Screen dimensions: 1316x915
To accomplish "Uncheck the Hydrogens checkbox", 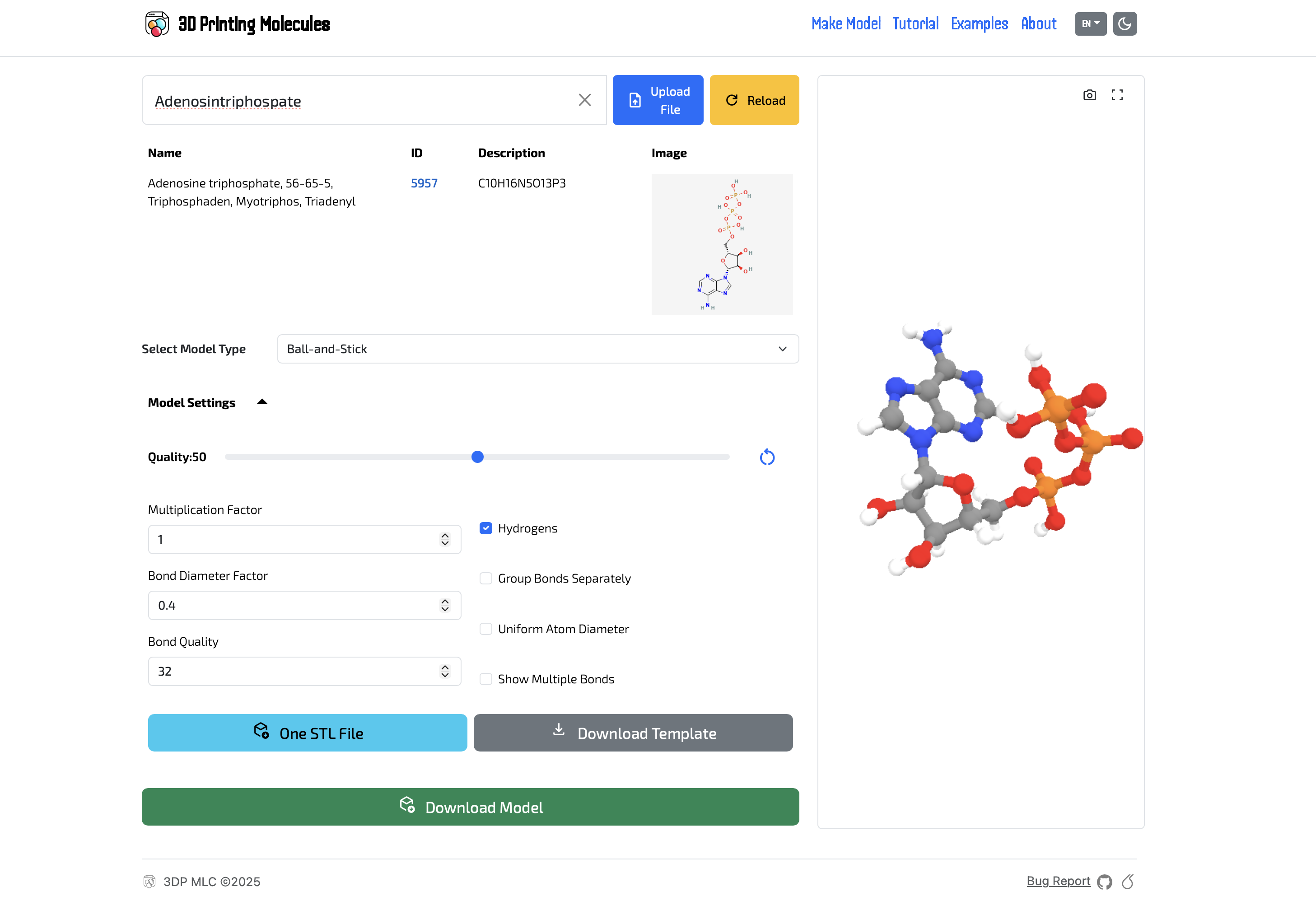I will 485,528.
